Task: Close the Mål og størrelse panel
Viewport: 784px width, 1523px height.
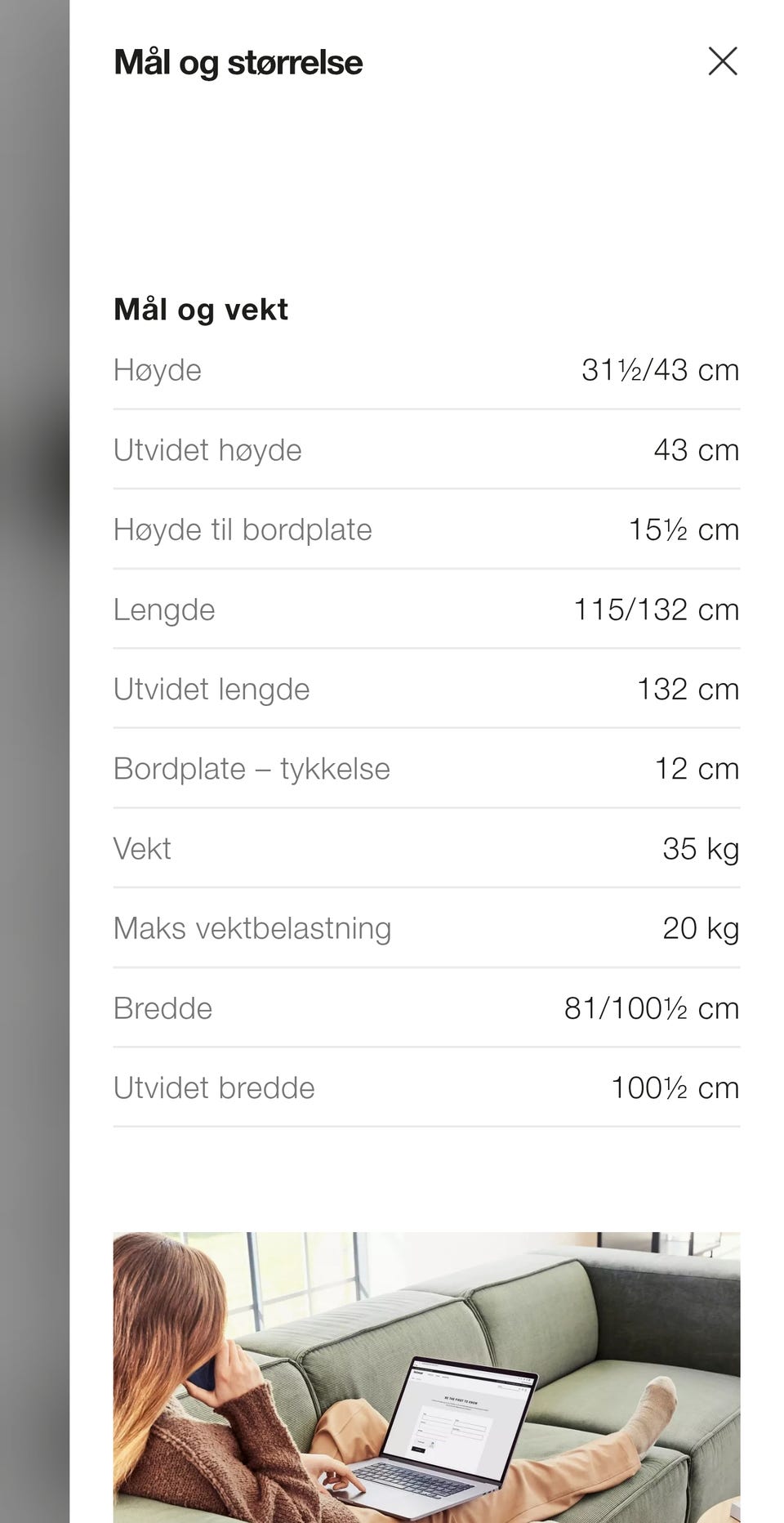Action: [723, 61]
